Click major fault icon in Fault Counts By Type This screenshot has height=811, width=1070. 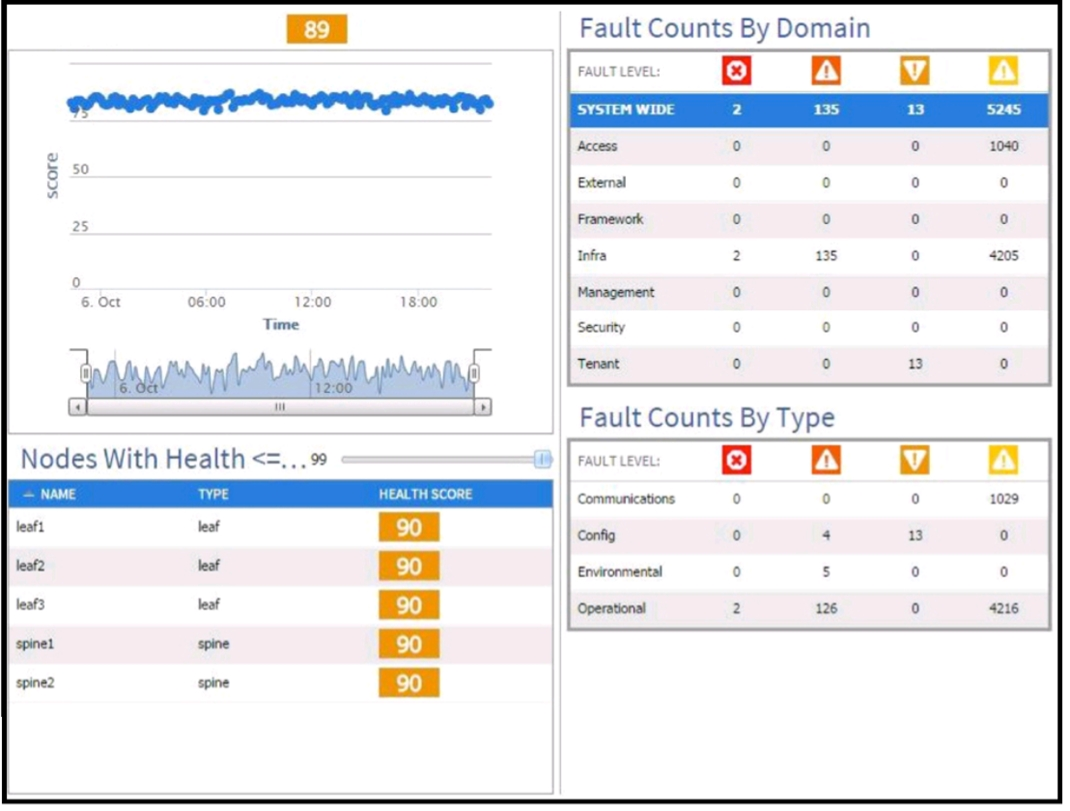826,460
